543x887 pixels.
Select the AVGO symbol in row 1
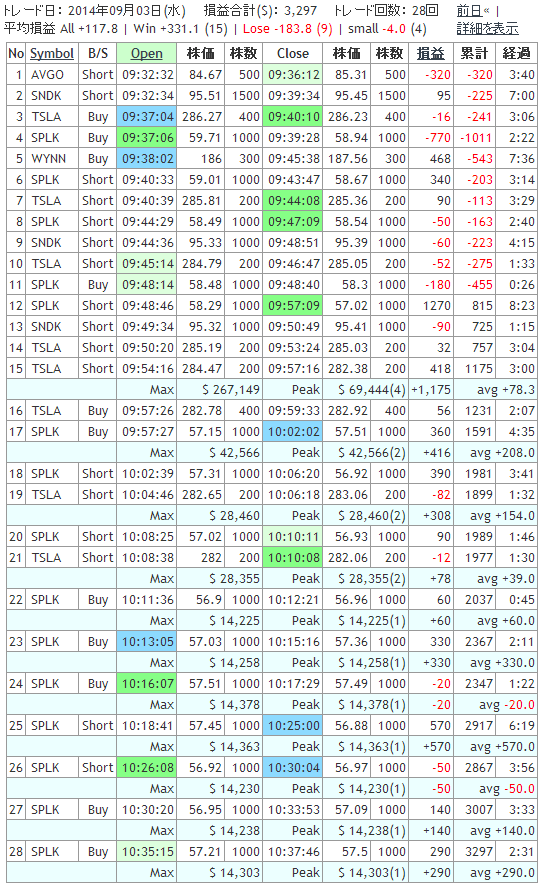click(48, 75)
